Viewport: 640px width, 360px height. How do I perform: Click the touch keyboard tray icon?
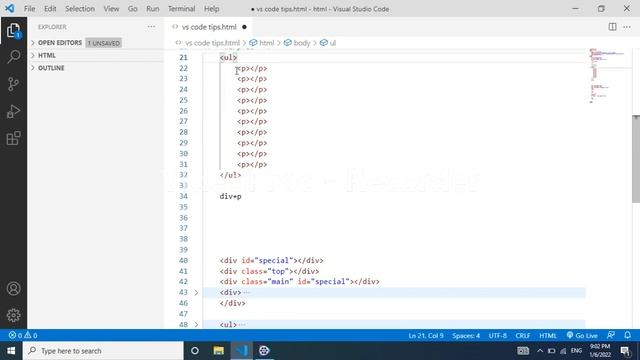[x=523, y=351]
